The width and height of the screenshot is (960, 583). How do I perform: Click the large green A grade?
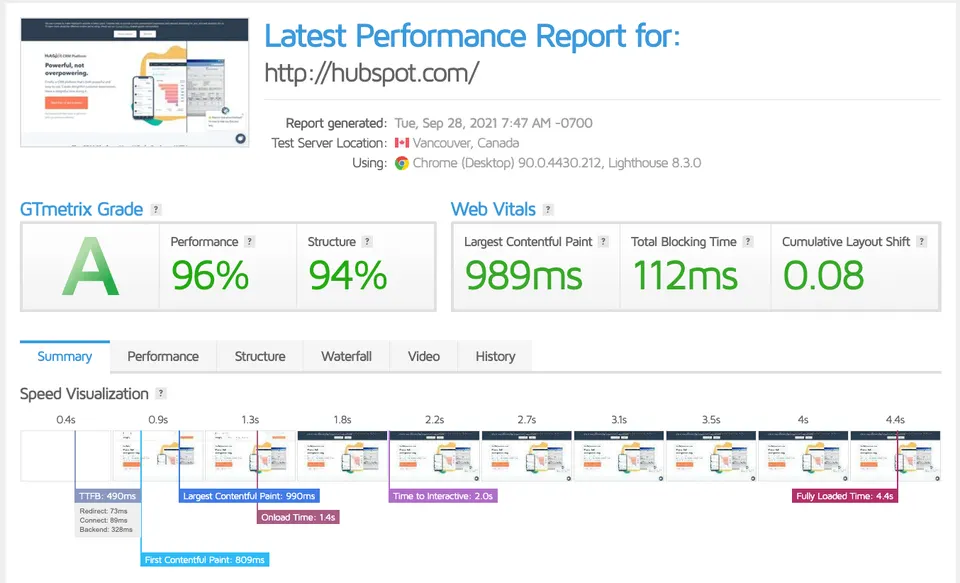tap(91, 267)
